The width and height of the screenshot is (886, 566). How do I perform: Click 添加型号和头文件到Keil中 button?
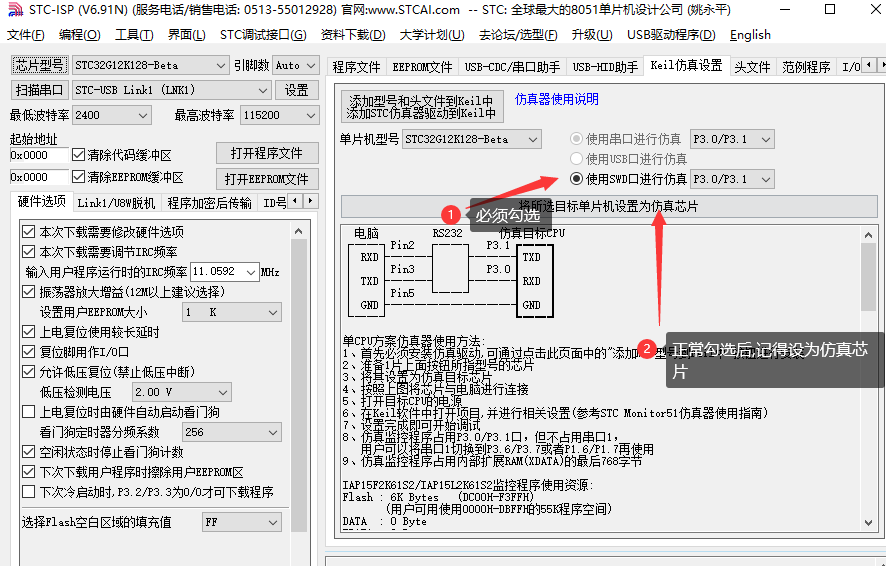(421, 106)
